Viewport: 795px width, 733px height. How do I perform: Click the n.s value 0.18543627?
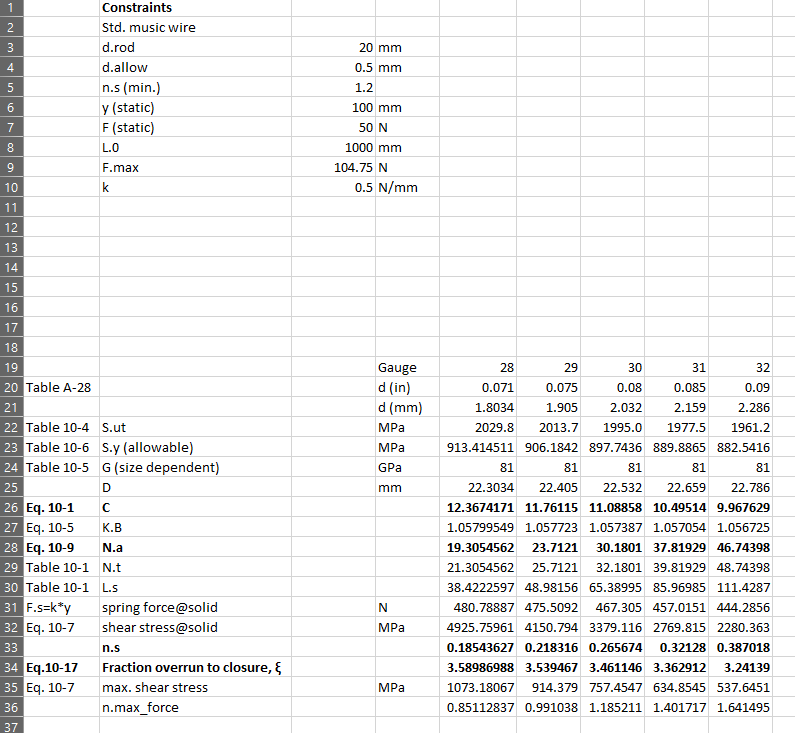click(x=478, y=648)
